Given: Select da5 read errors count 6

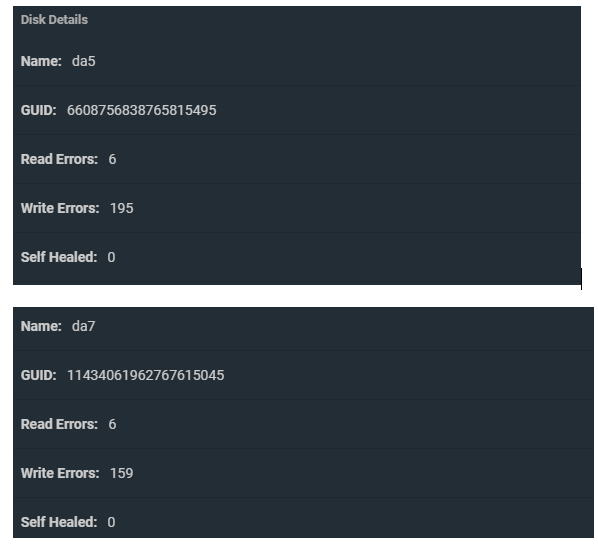Looking at the screenshot, I should click(x=112, y=159).
